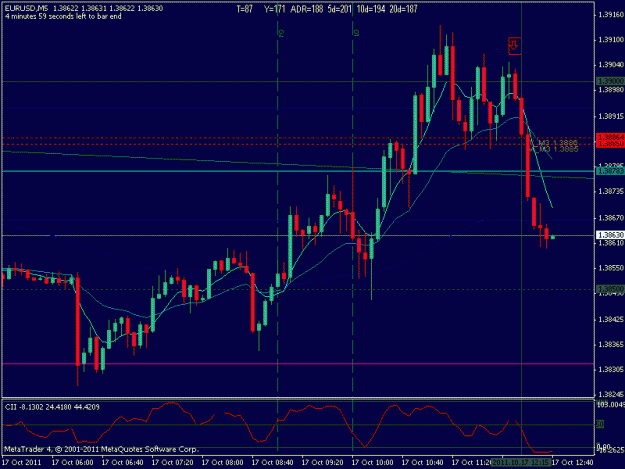Screen dimensions: 625x469
Task: Click the 17 Oct 12:40 time label
Action: pyautogui.click(x=573, y=463)
